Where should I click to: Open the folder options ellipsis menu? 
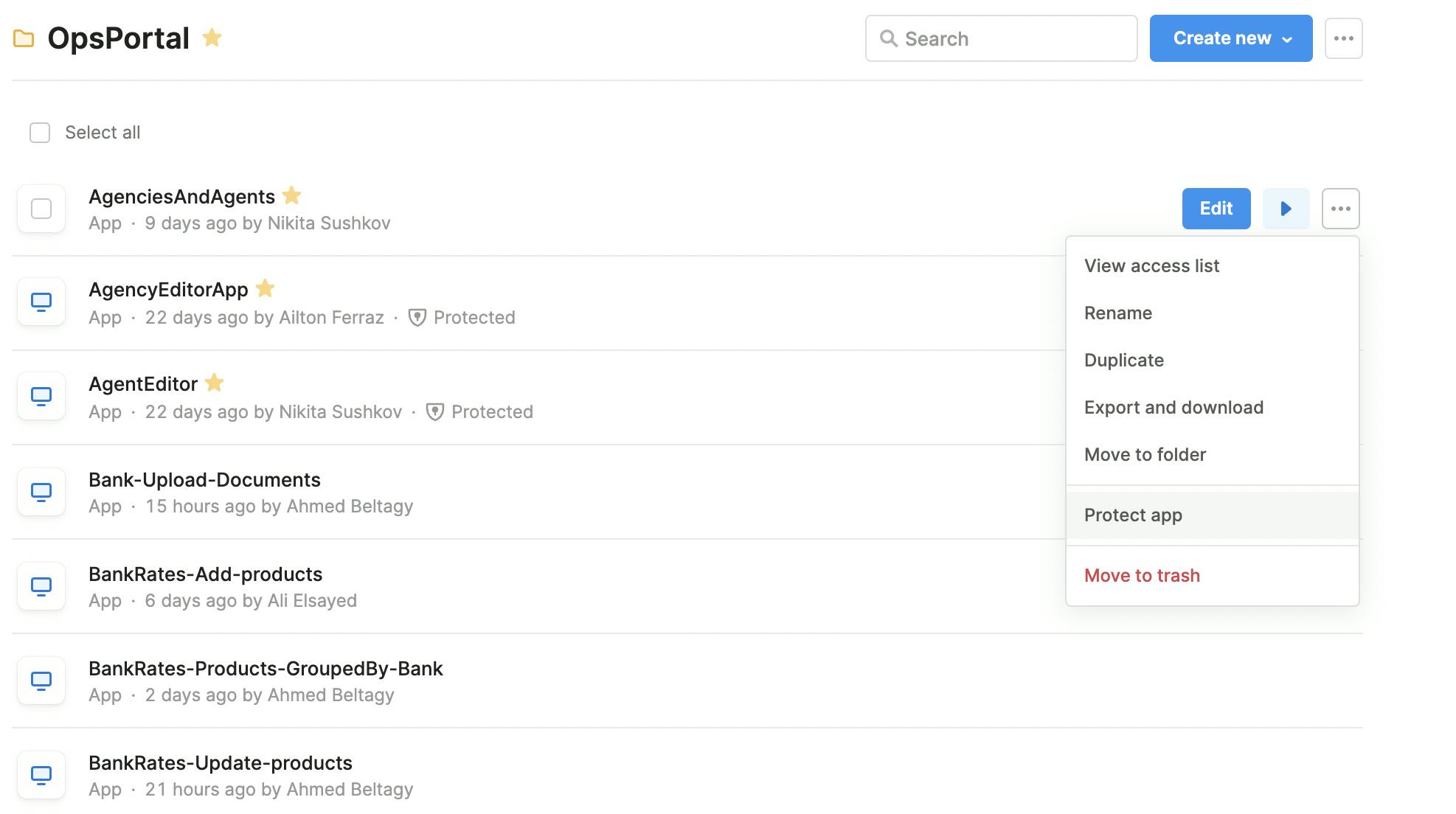1343,38
